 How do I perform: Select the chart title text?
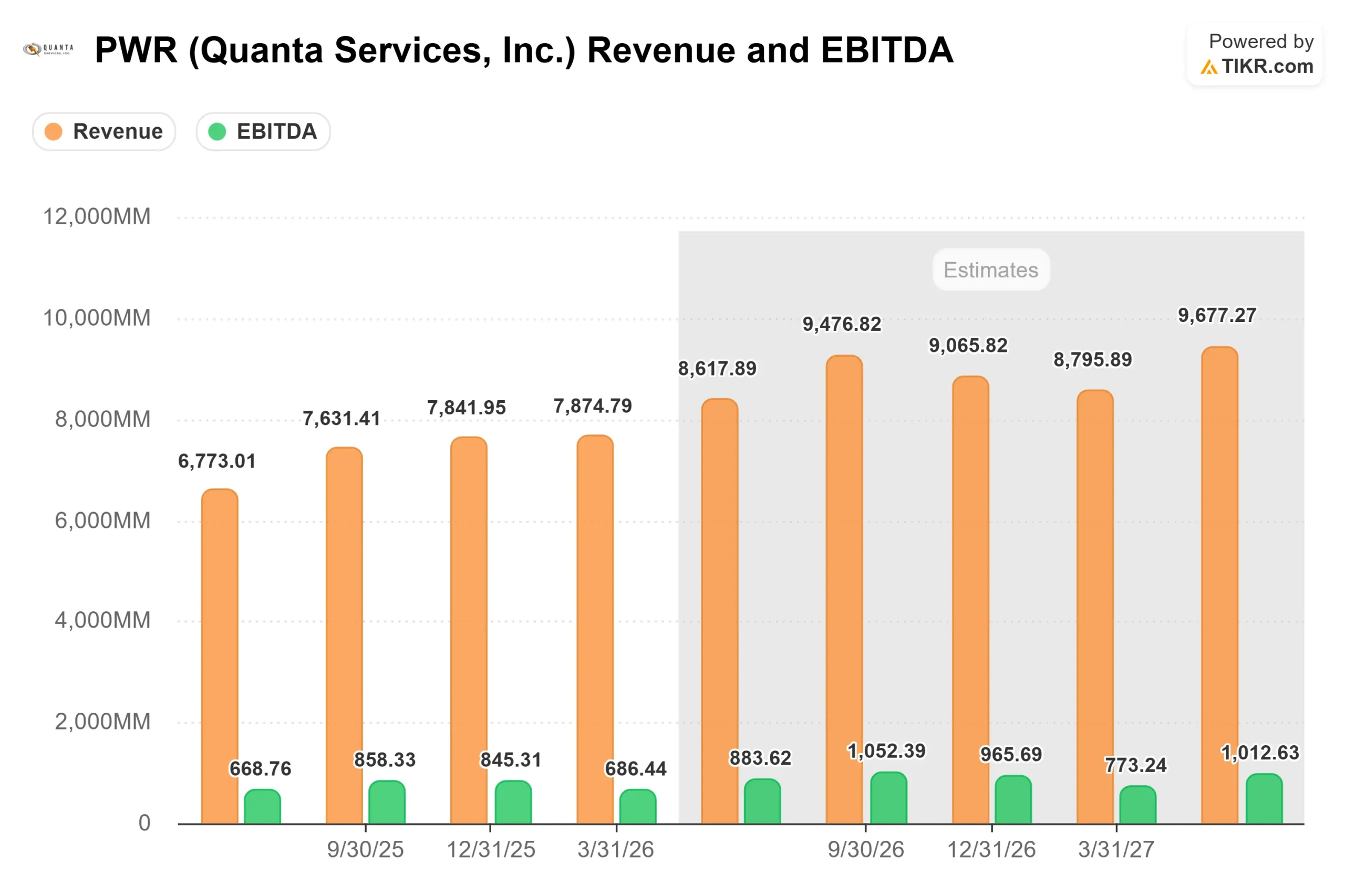(524, 50)
